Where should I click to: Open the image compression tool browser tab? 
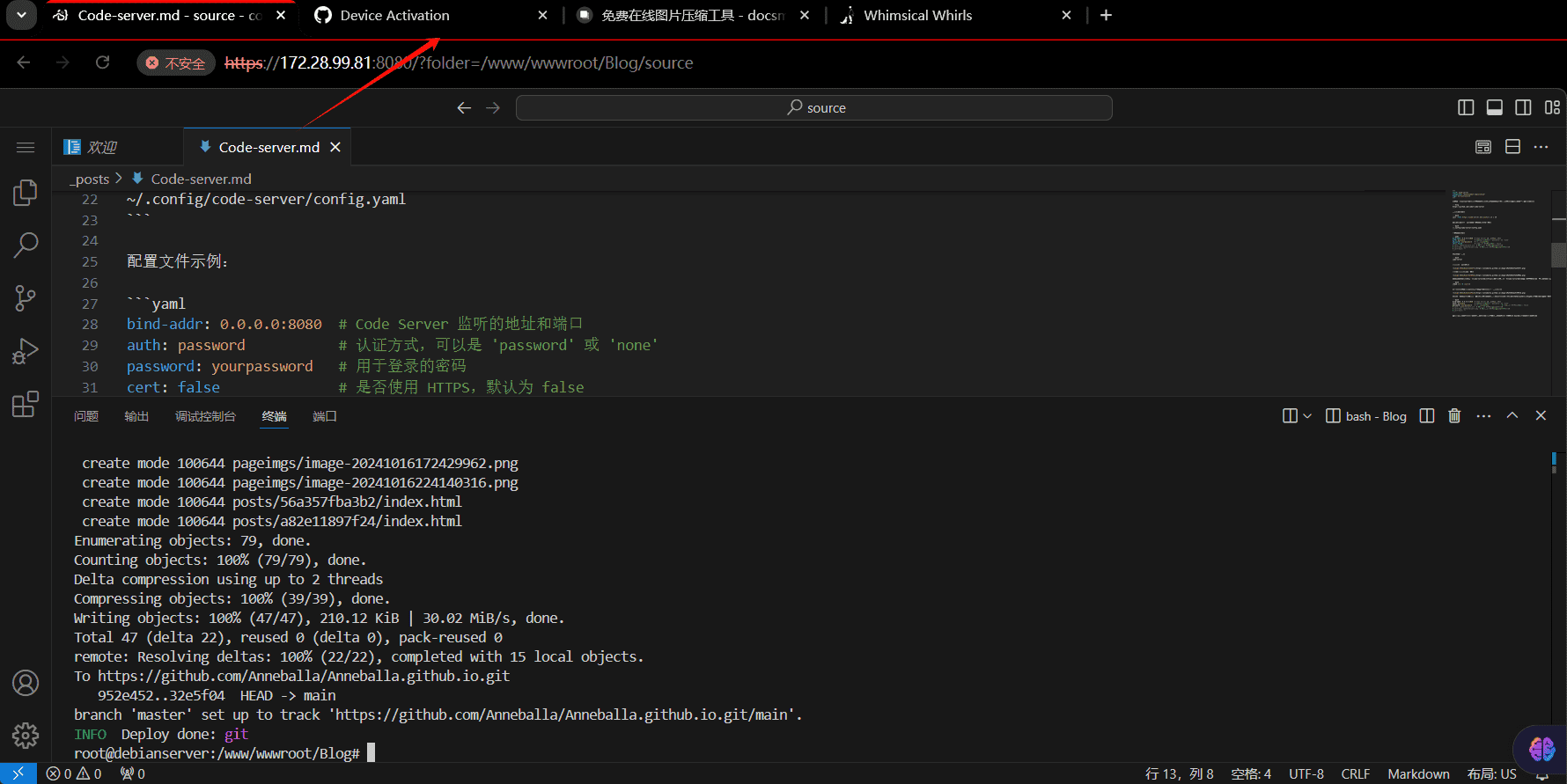point(692,15)
